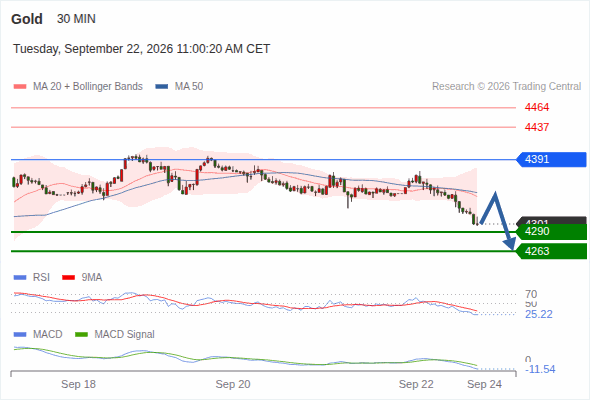This screenshot has width=590, height=400.
Task: Click the MA 20 + Bollinger Bands legend swatch
Action: click(x=20, y=87)
